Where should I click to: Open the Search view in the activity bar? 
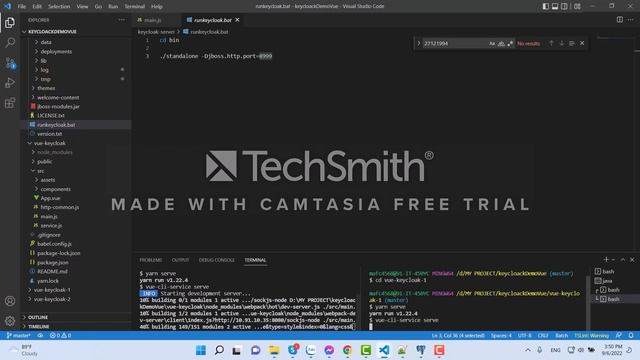(x=10, y=42)
